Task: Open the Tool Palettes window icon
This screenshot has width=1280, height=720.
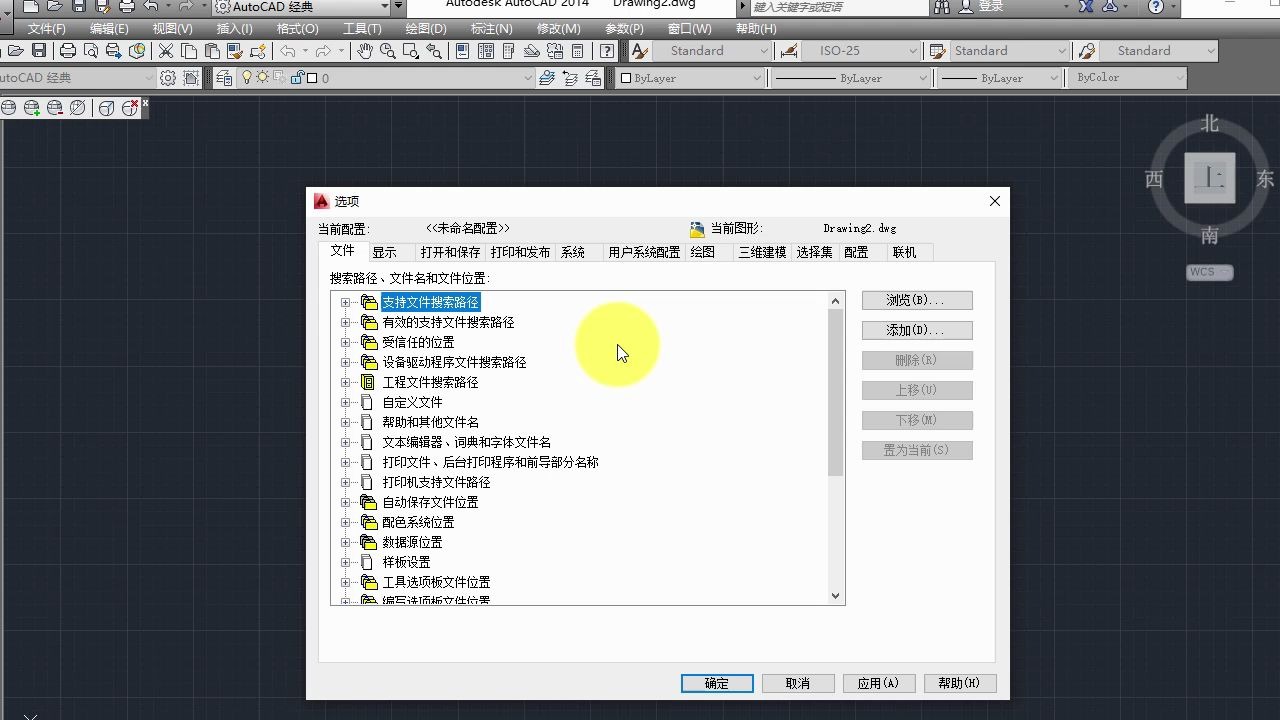Action: coord(509,51)
